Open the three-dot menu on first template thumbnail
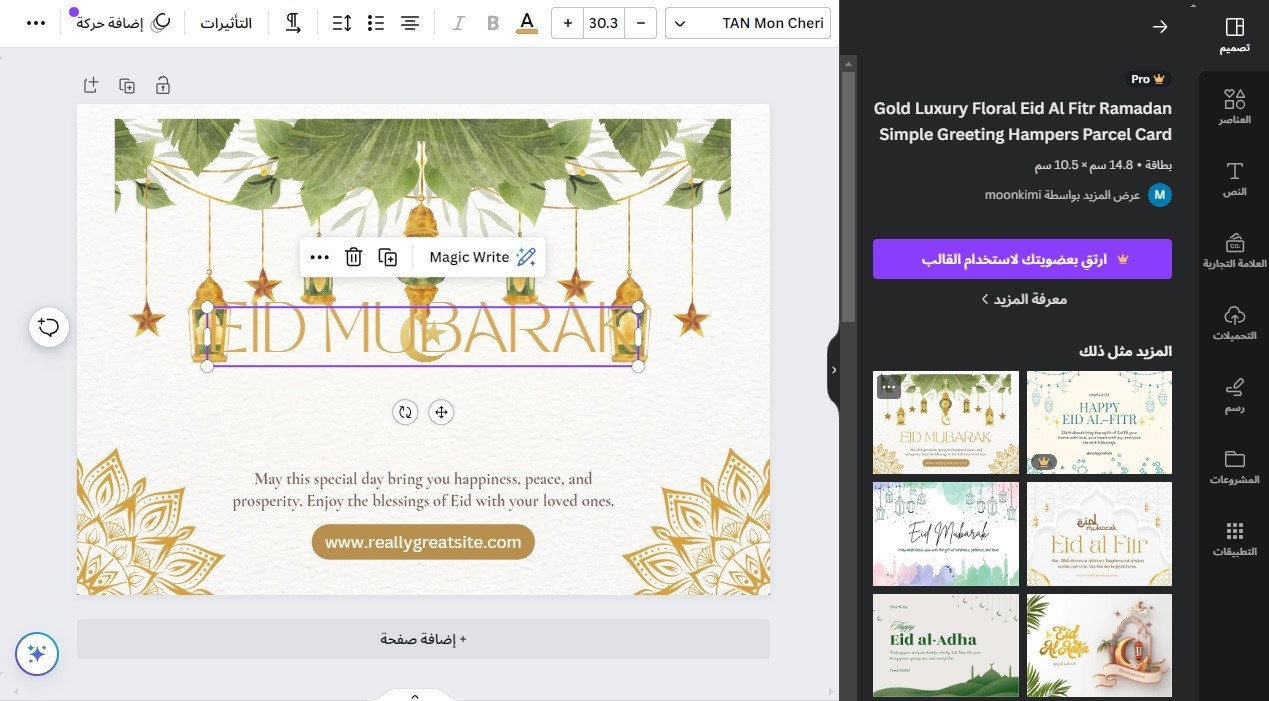The height and width of the screenshot is (701, 1269). point(889,387)
